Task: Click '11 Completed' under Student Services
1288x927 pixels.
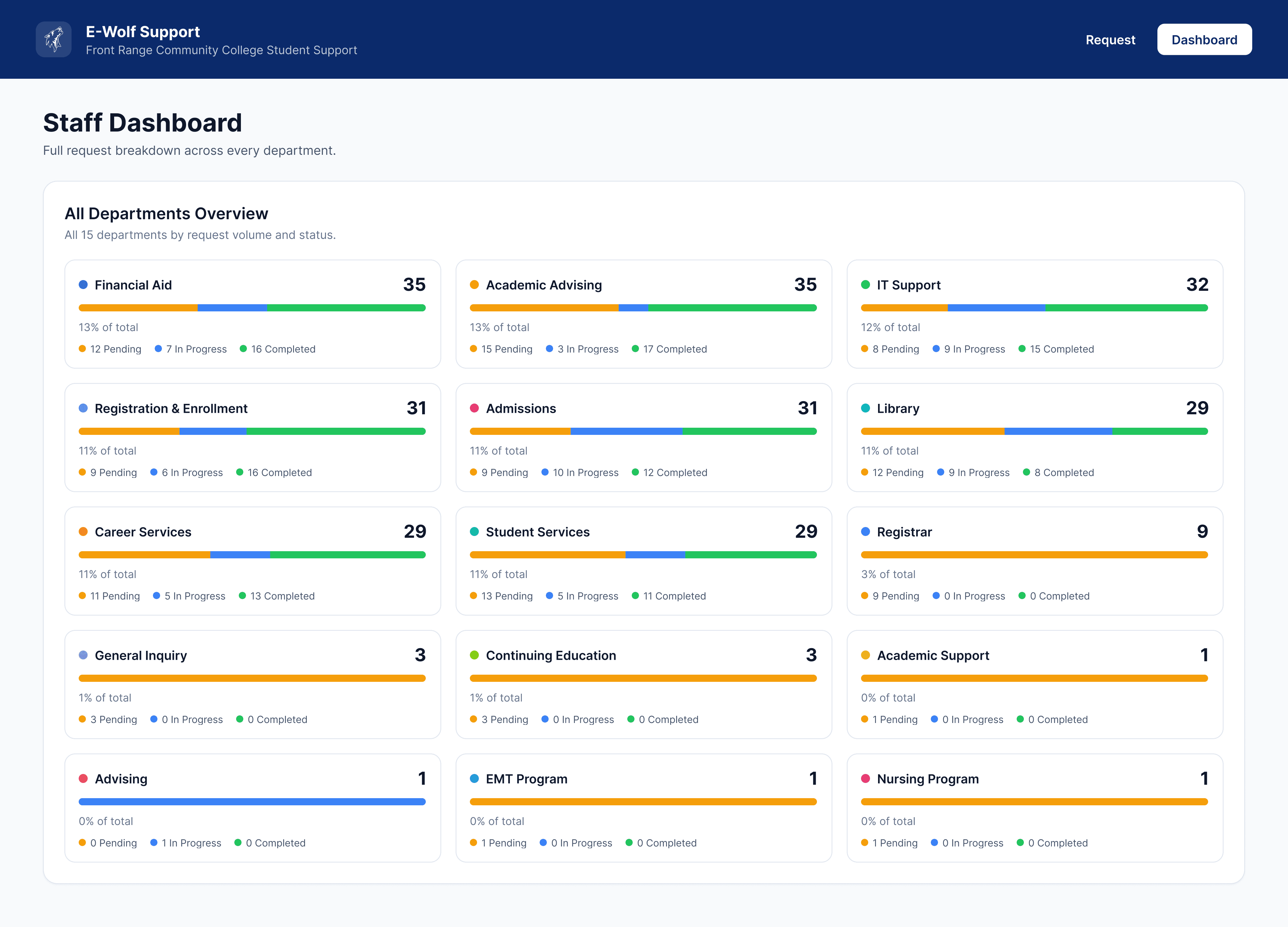Action: pos(669,596)
